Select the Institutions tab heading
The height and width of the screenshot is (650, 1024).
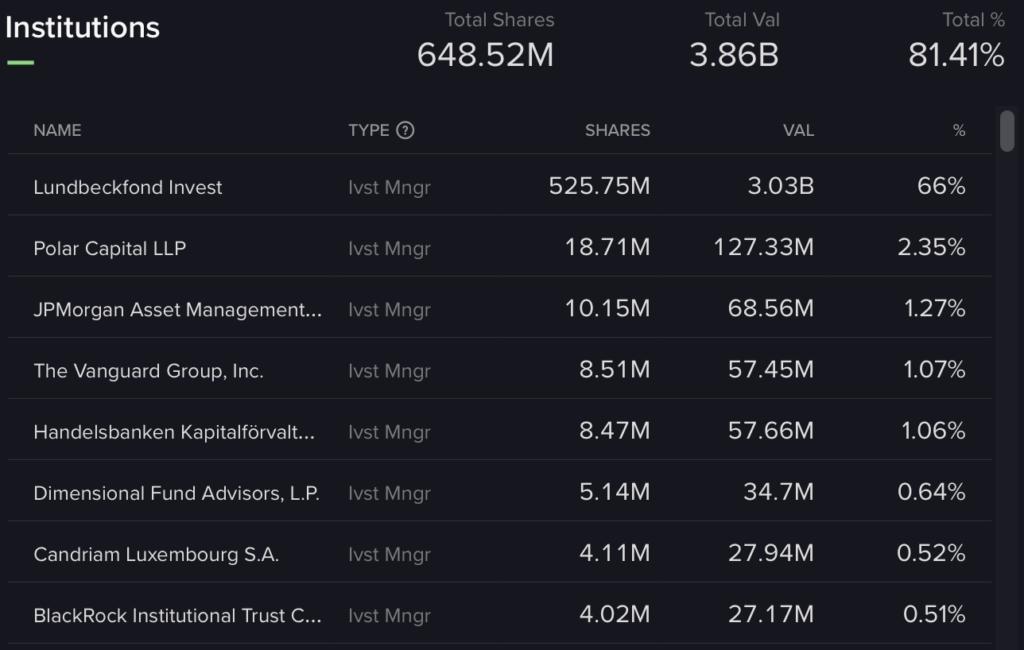(x=82, y=28)
